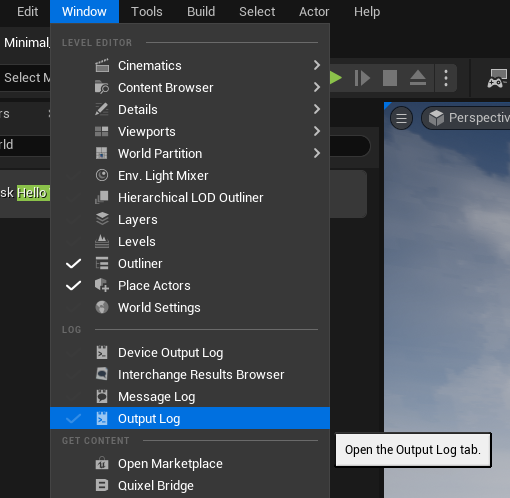
Task: Click the Hierarchical LOD Outliner icon
Action: (102, 197)
